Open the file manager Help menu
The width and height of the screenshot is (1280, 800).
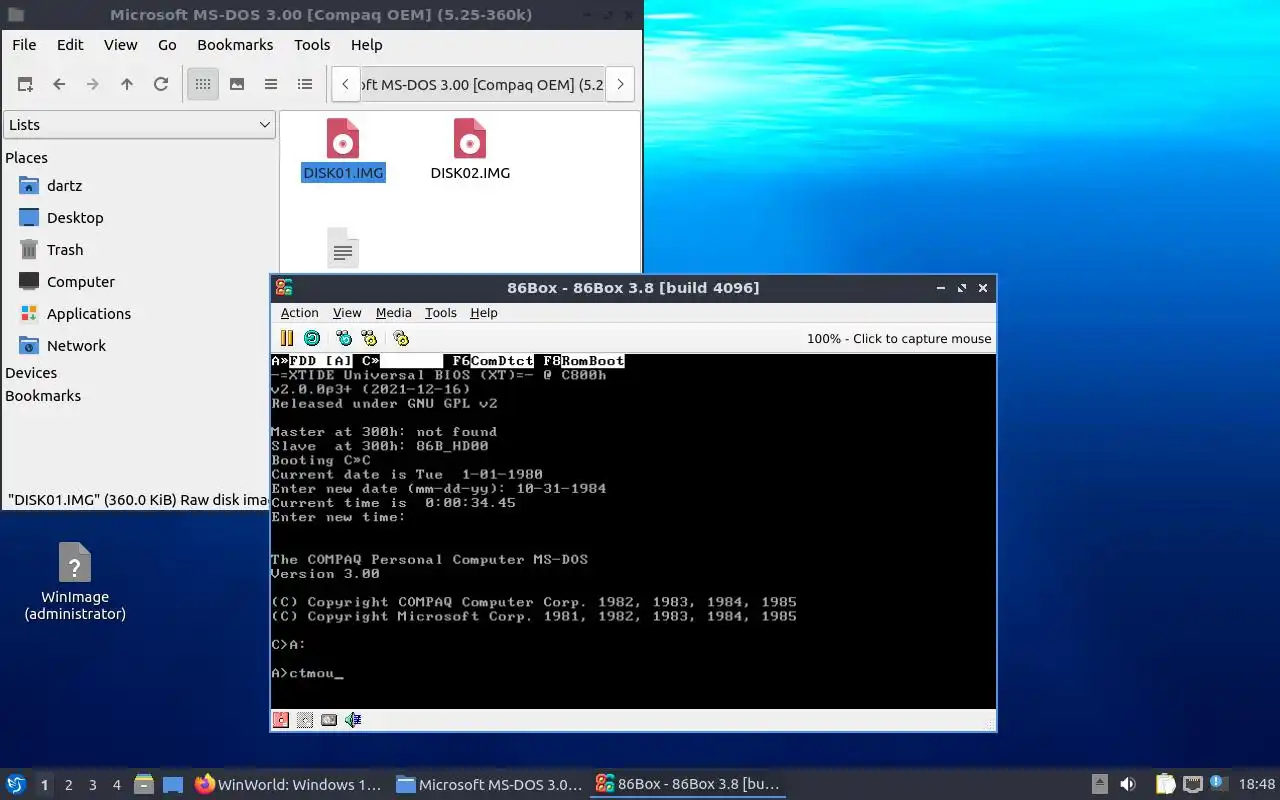366,45
